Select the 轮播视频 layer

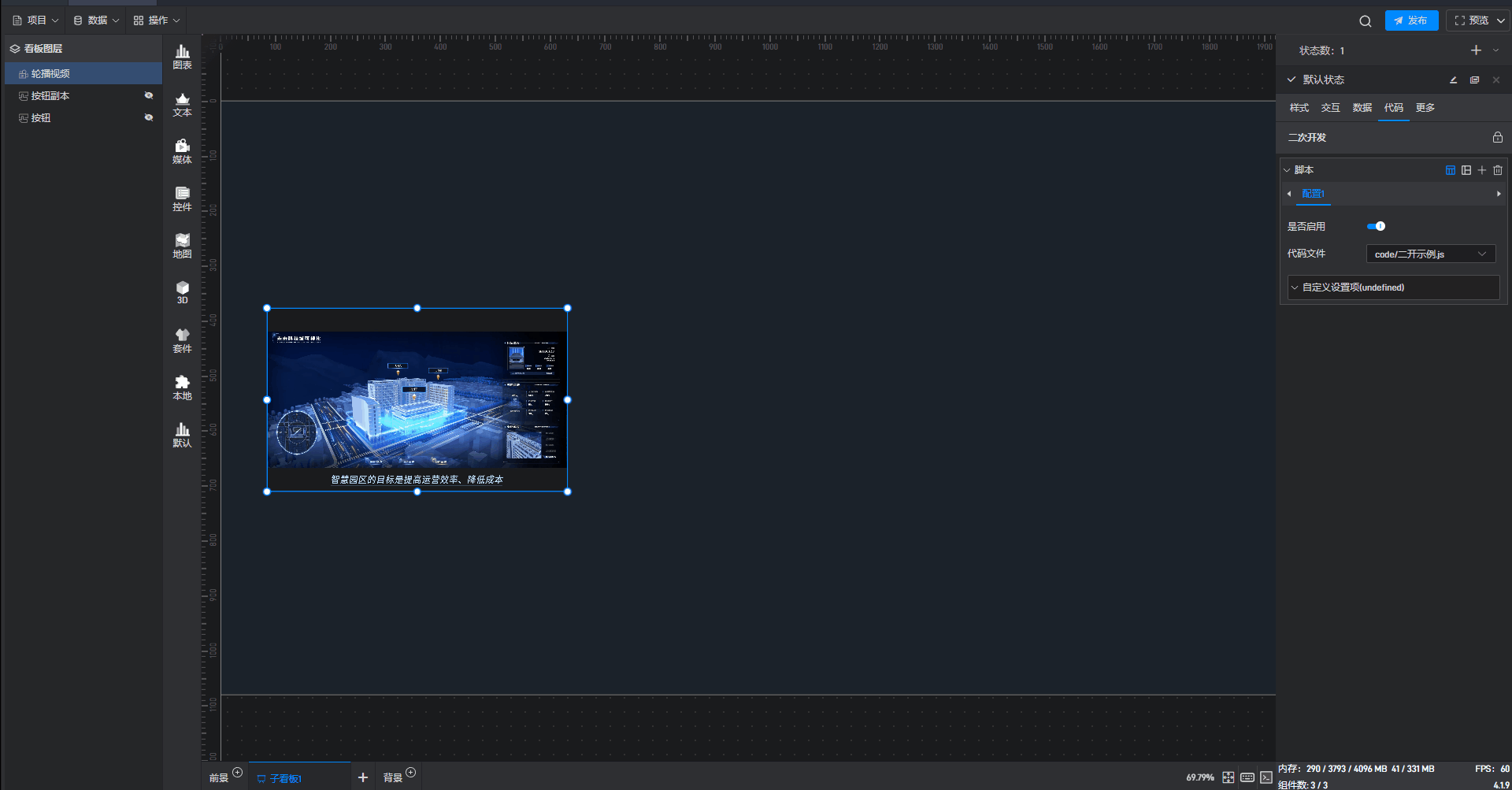coord(50,73)
